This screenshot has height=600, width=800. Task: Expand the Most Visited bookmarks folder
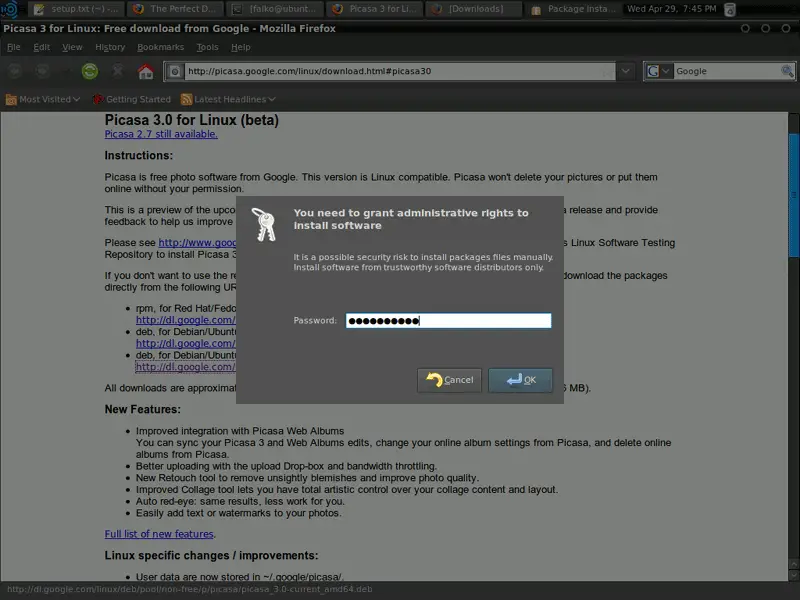(43, 99)
